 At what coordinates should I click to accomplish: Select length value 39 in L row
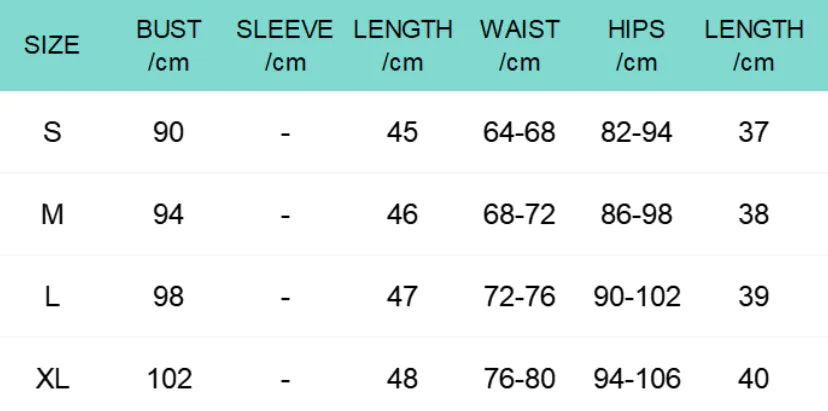point(753,296)
